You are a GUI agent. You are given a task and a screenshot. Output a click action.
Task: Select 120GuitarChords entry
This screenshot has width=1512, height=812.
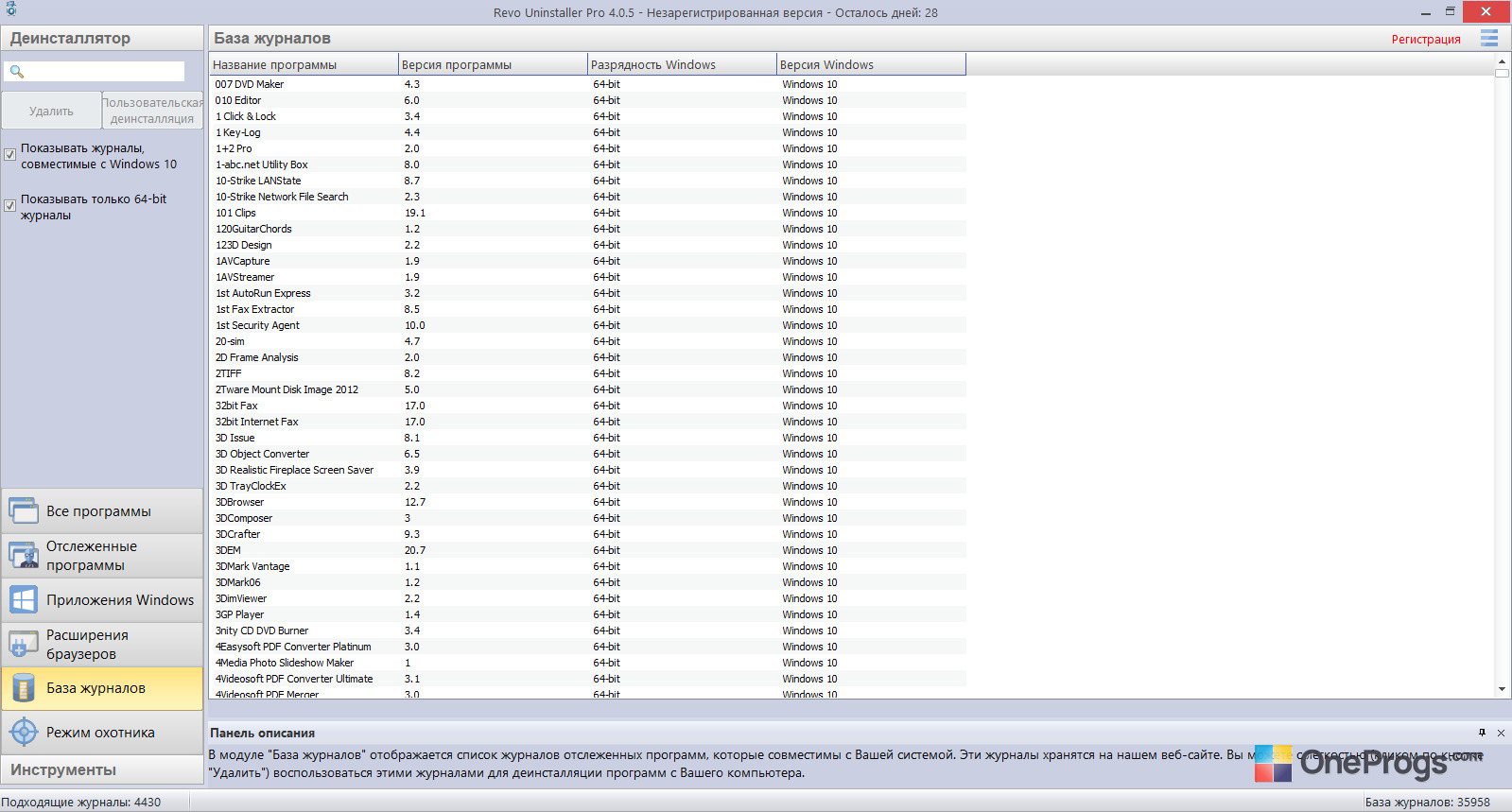pos(587,229)
